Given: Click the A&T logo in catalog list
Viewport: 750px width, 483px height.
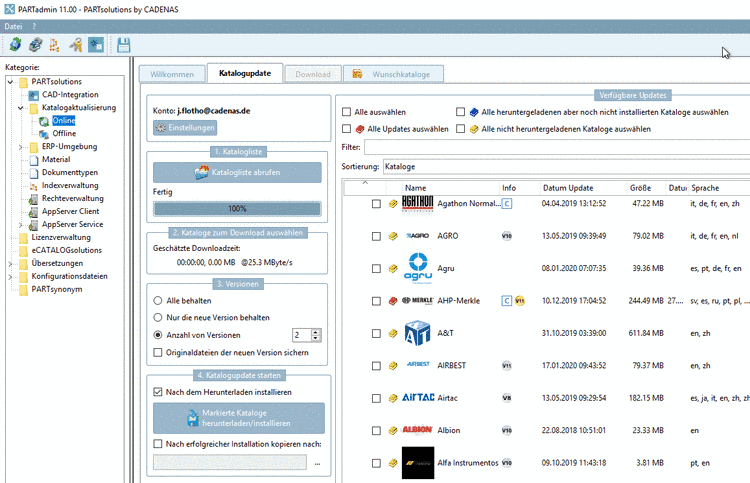Looking at the screenshot, I should (x=418, y=333).
